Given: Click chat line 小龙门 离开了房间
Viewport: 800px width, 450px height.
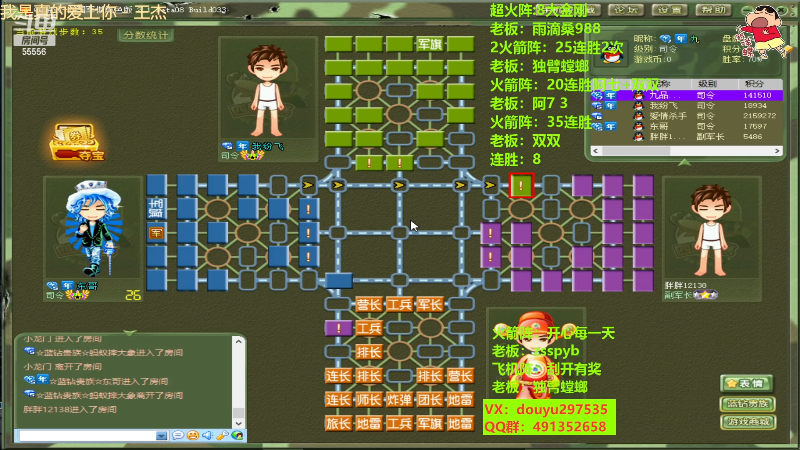Looking at the screenshot, I should [x=63, y=366].
